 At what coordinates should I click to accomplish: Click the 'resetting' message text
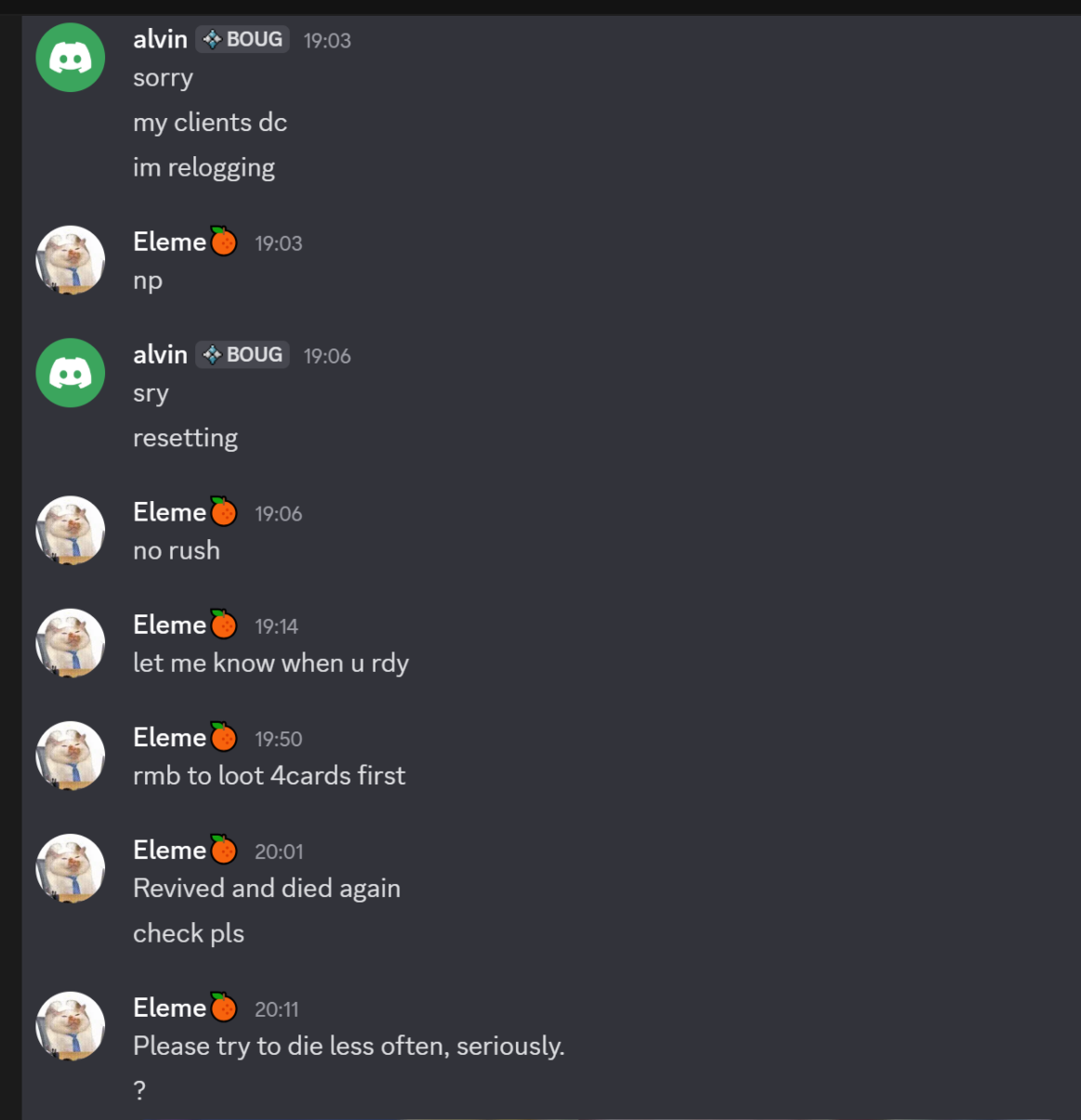click(185, 438)
